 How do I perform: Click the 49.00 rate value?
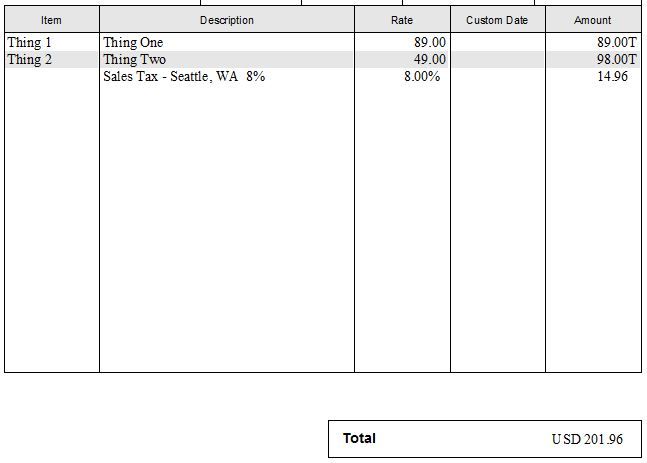click(430, 60)
